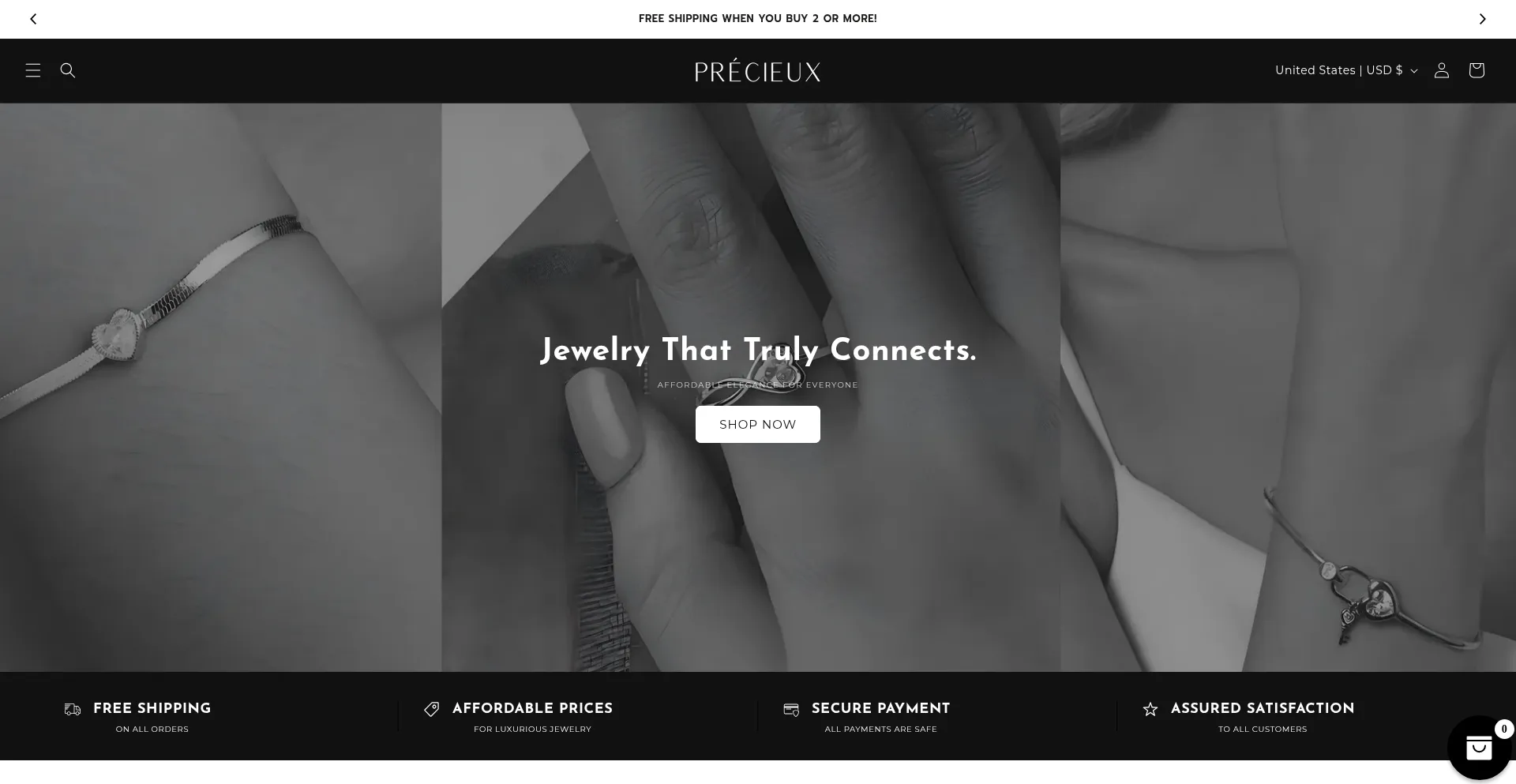Image resolution: width=1516 pixels, height=784 pixels.
Task: Click the free shipping truck icon
Action: tap(73, 710)
